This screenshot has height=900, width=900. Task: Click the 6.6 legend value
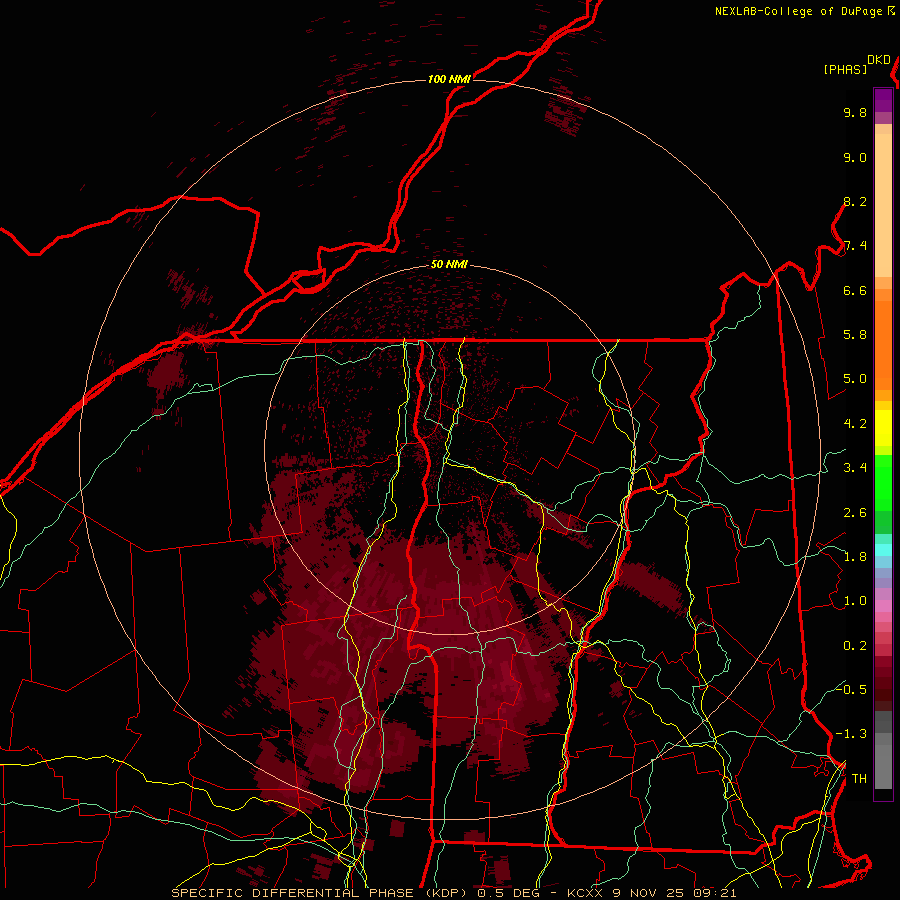click(855, 290)
